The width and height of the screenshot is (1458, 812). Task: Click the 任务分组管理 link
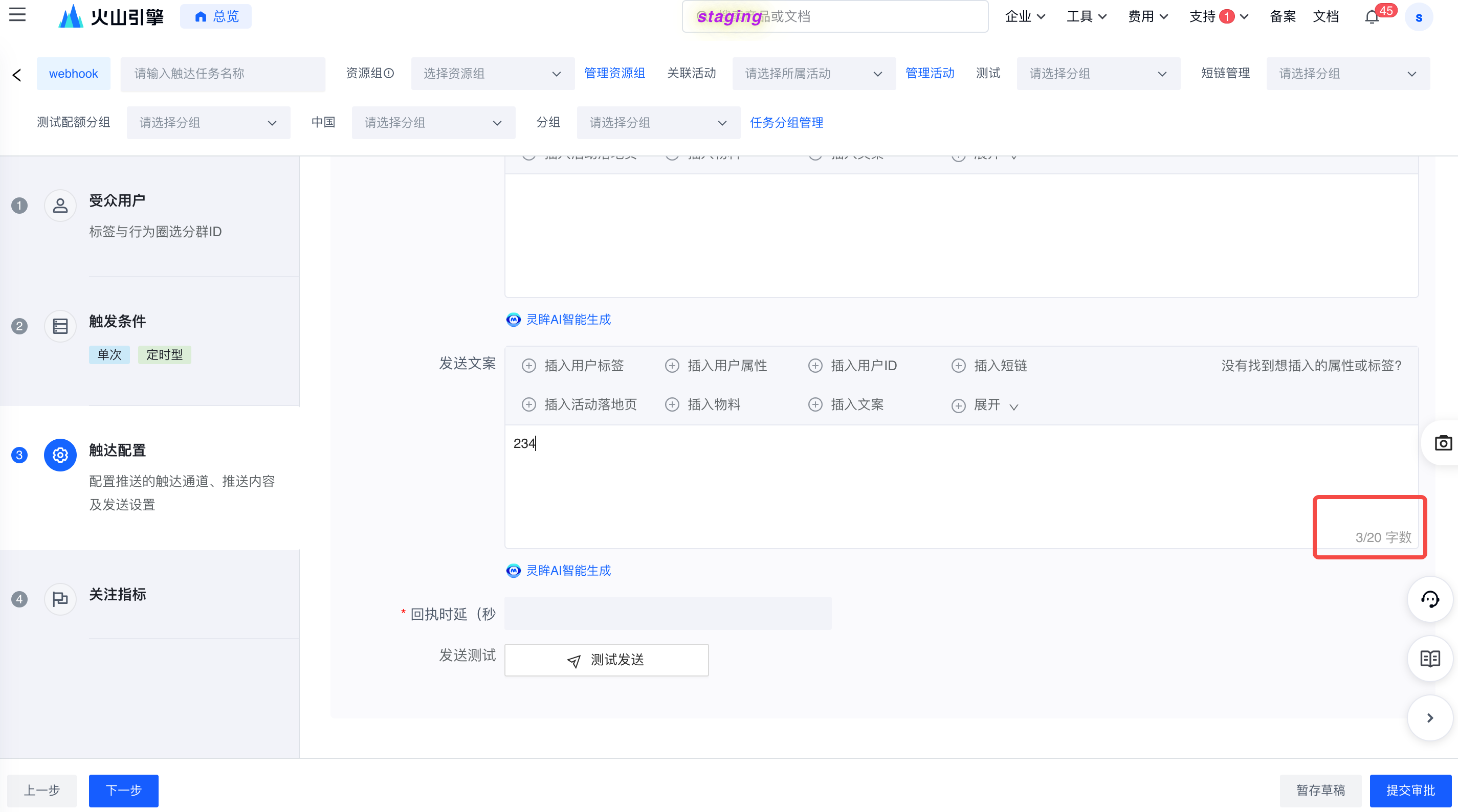click(787, 123)
